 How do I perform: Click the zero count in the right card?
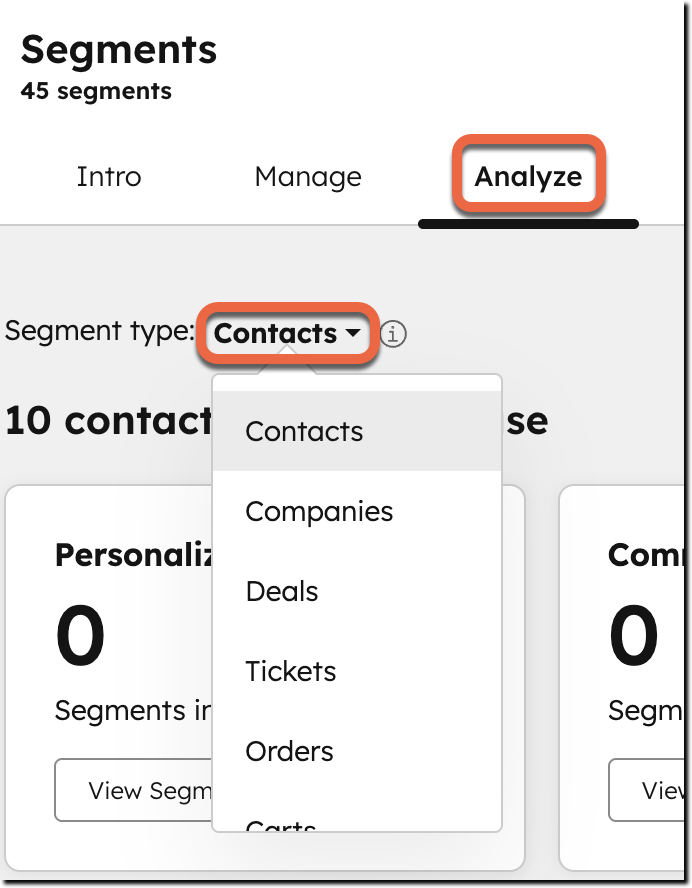click(x=634, y=636)
